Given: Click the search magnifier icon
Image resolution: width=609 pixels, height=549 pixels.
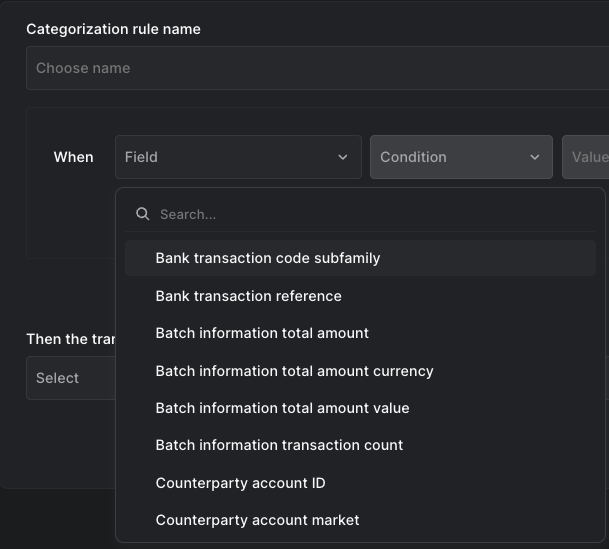Looking at the screenshot, I should click(143, 214).
